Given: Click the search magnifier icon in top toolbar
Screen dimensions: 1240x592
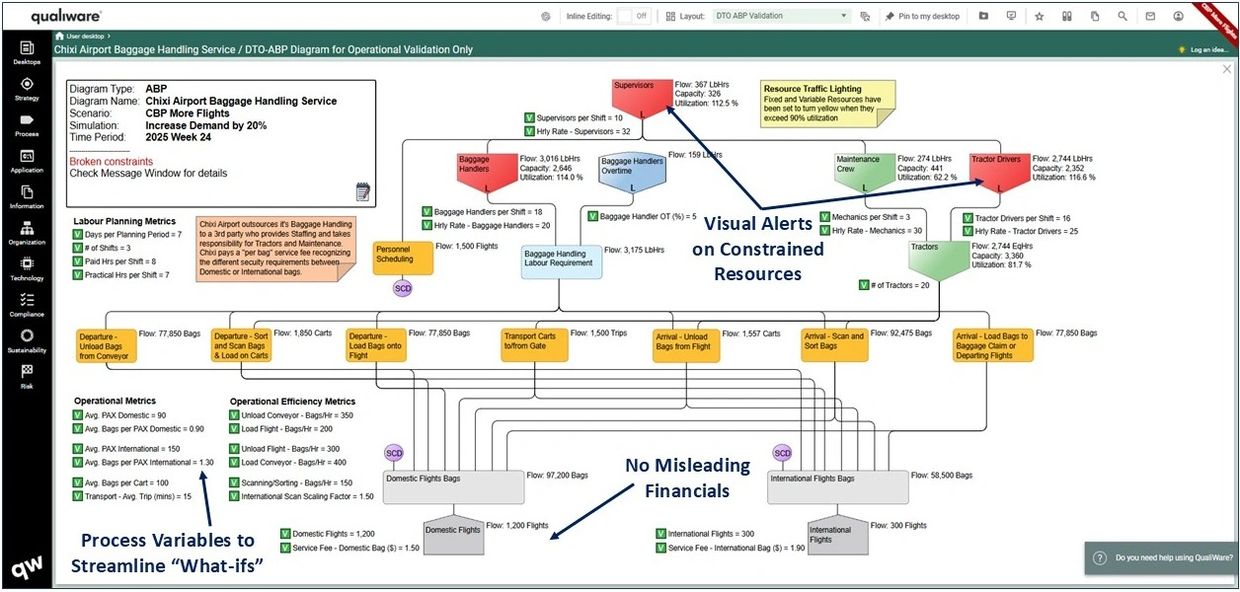Looking at the screenshot, I should point(1123,17).
